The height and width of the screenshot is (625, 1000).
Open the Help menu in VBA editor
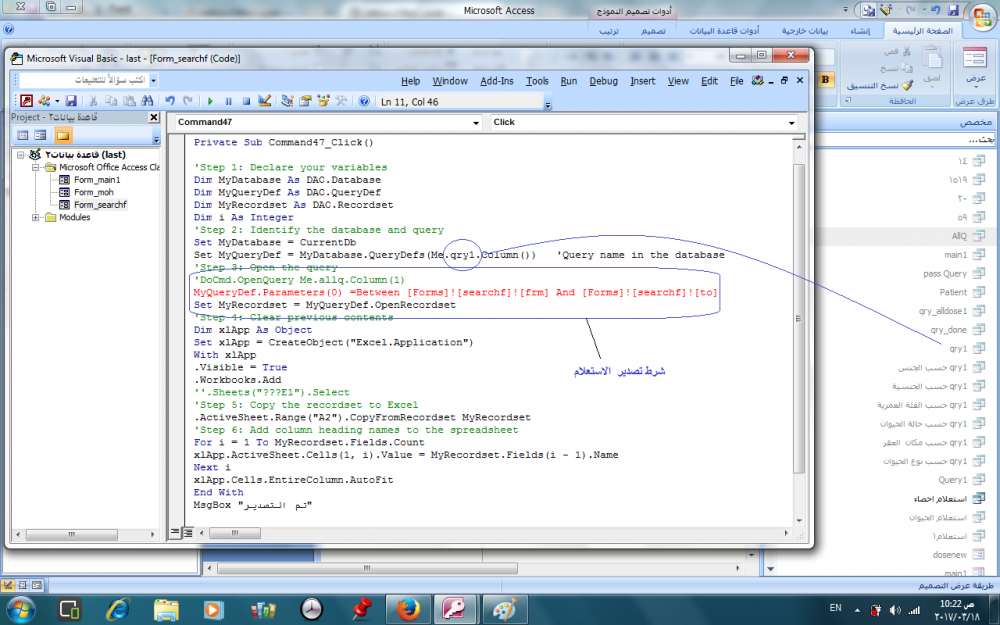click(410, 81)
